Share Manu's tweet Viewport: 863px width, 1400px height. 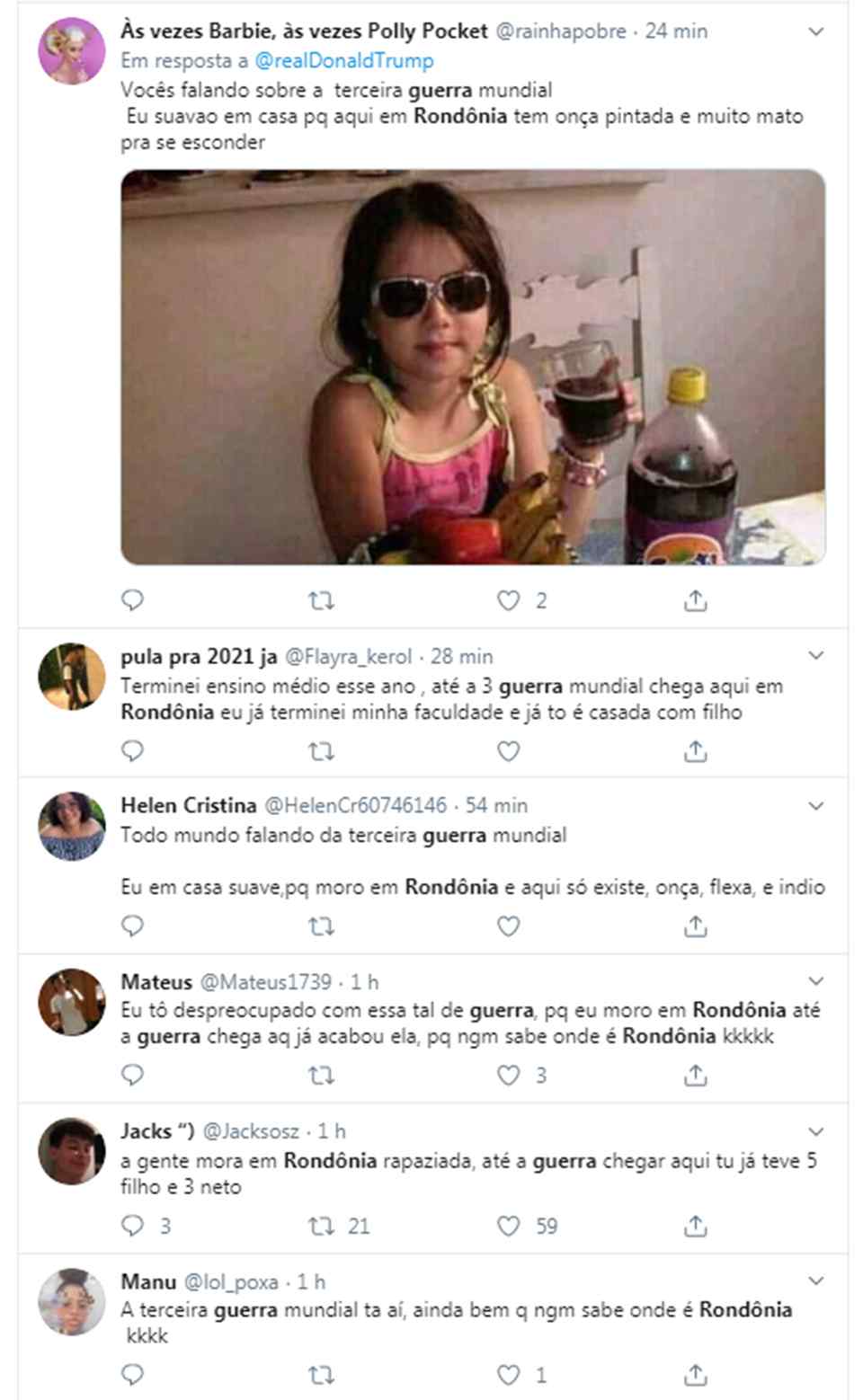[x=695, y=1375]
